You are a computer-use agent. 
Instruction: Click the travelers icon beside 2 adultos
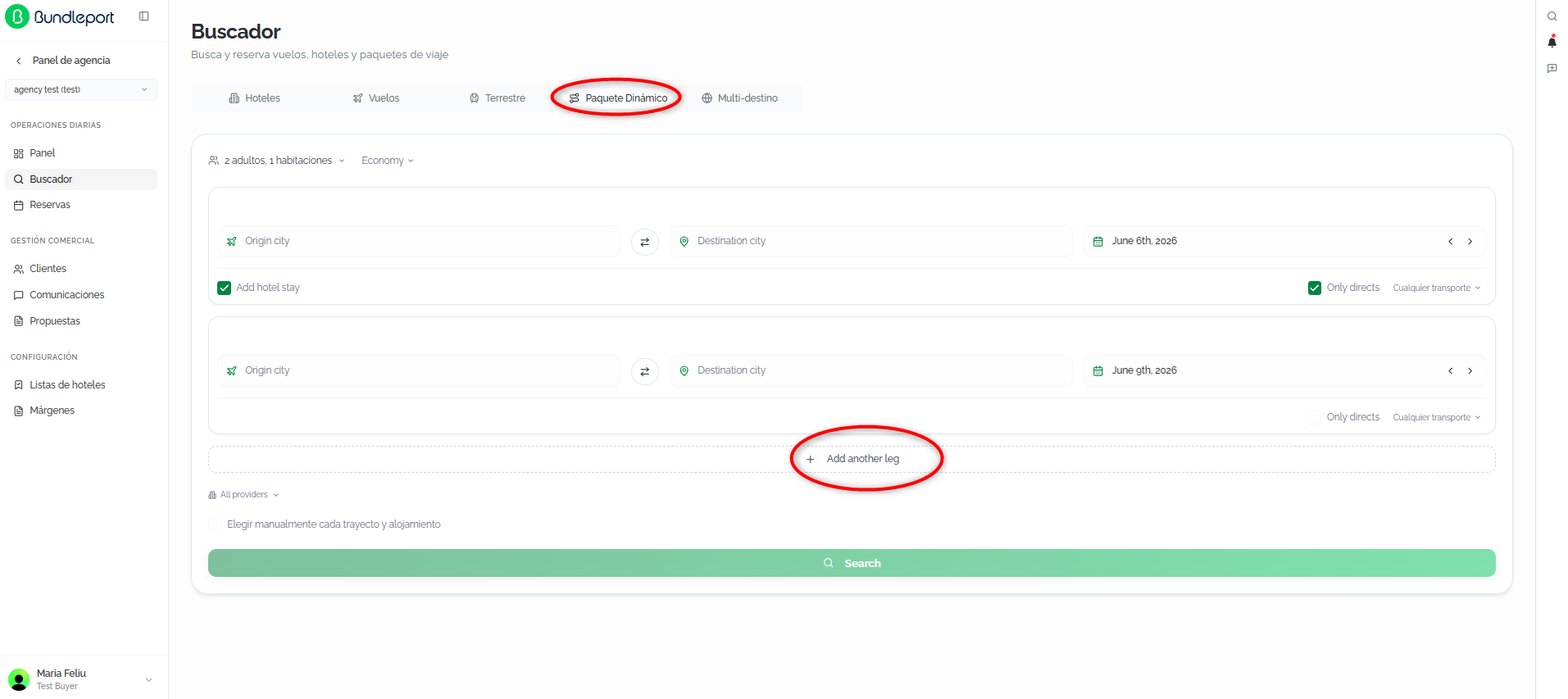point(214,161)
